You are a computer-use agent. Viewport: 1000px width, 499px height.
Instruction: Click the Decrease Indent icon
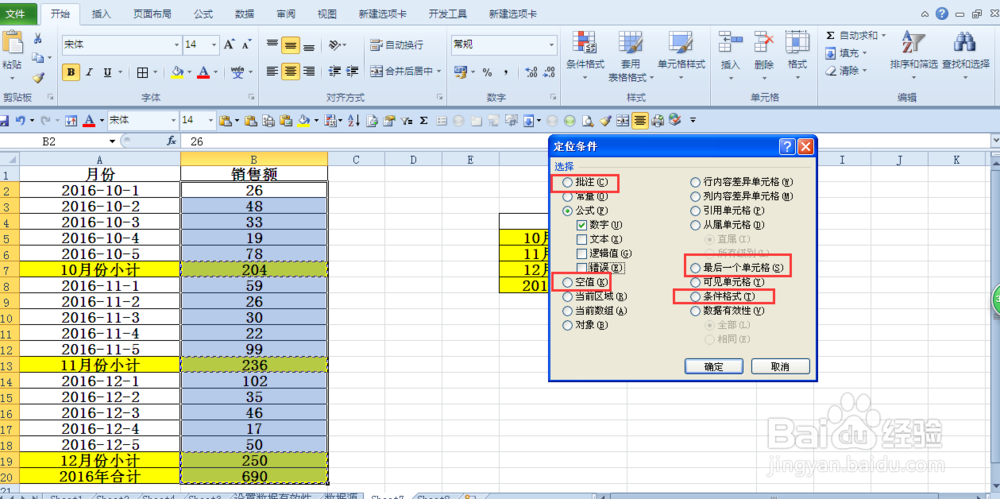(334, 71)
